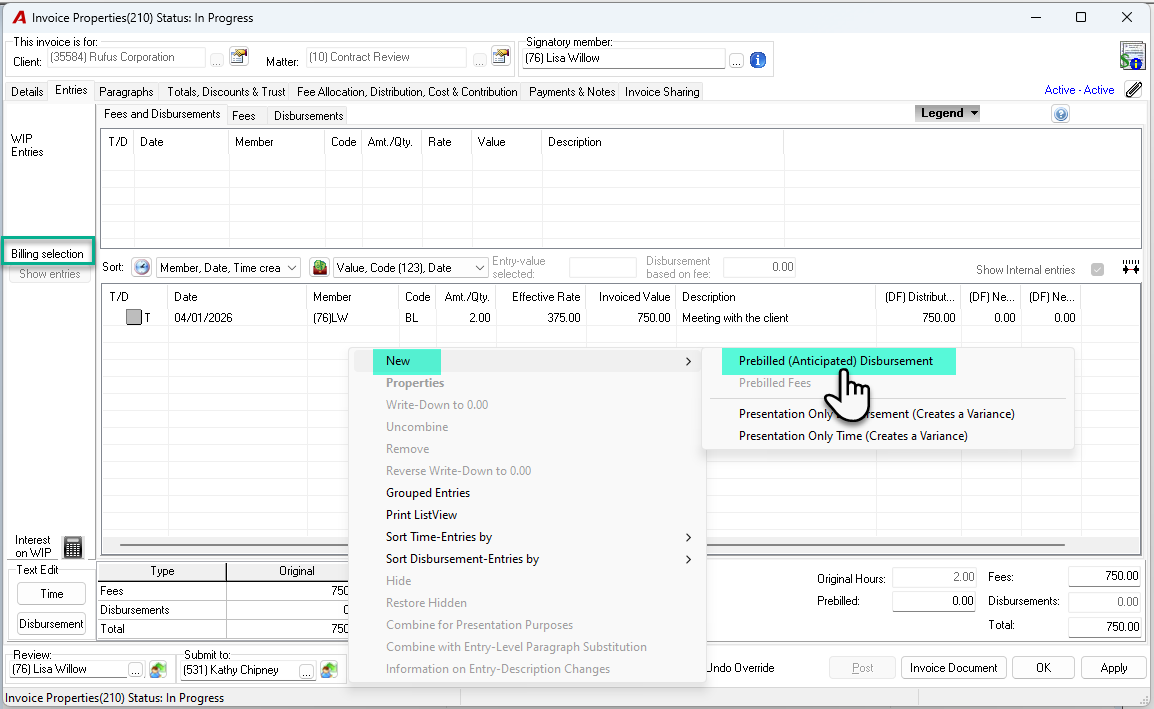The height and width of the screenshot is (709, 1154).
Task: Click the Time text edit button
Action: (x=52, y=593)
